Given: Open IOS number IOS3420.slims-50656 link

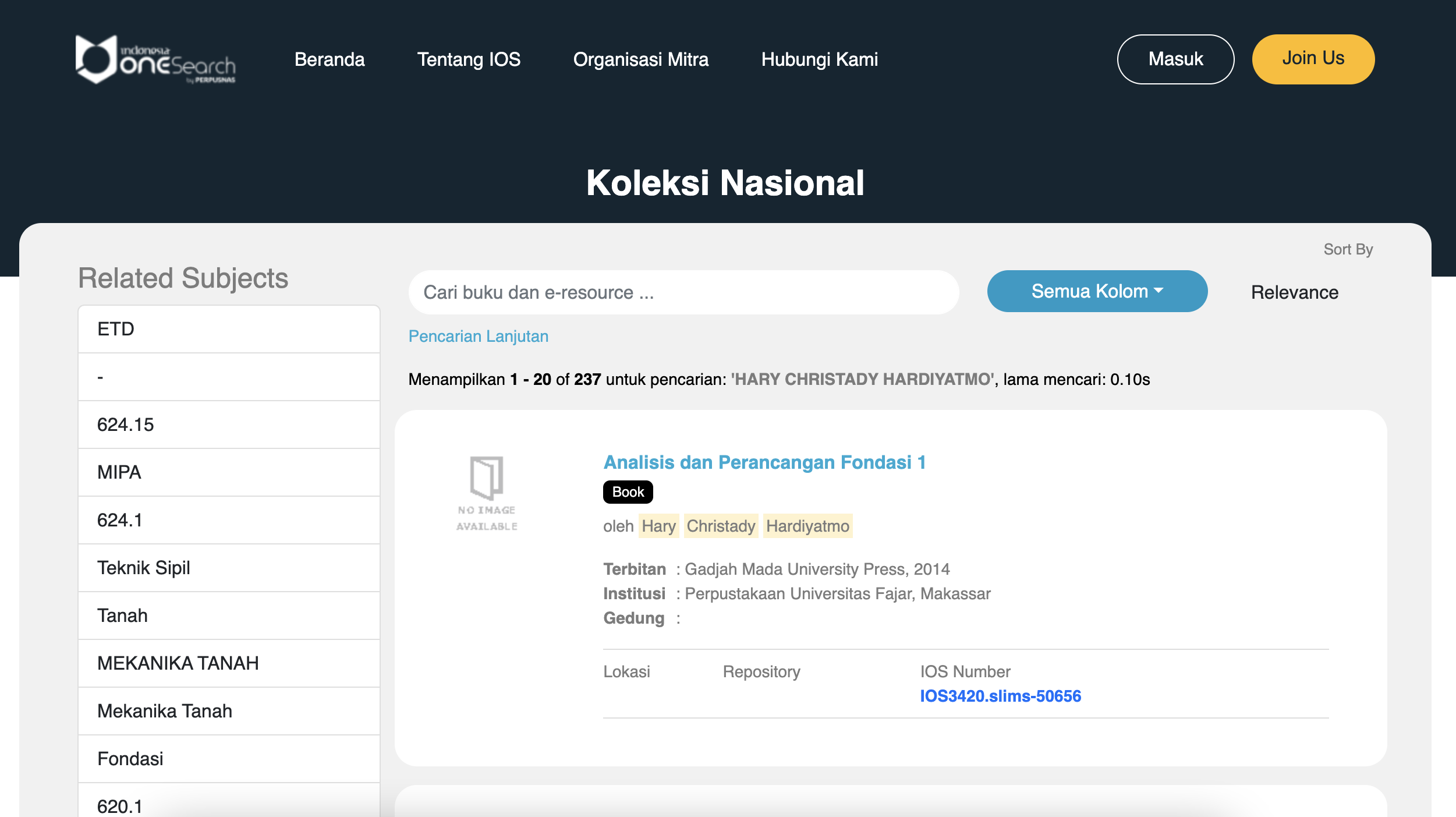Looking at the screenshot, I should coord(1000,696).
